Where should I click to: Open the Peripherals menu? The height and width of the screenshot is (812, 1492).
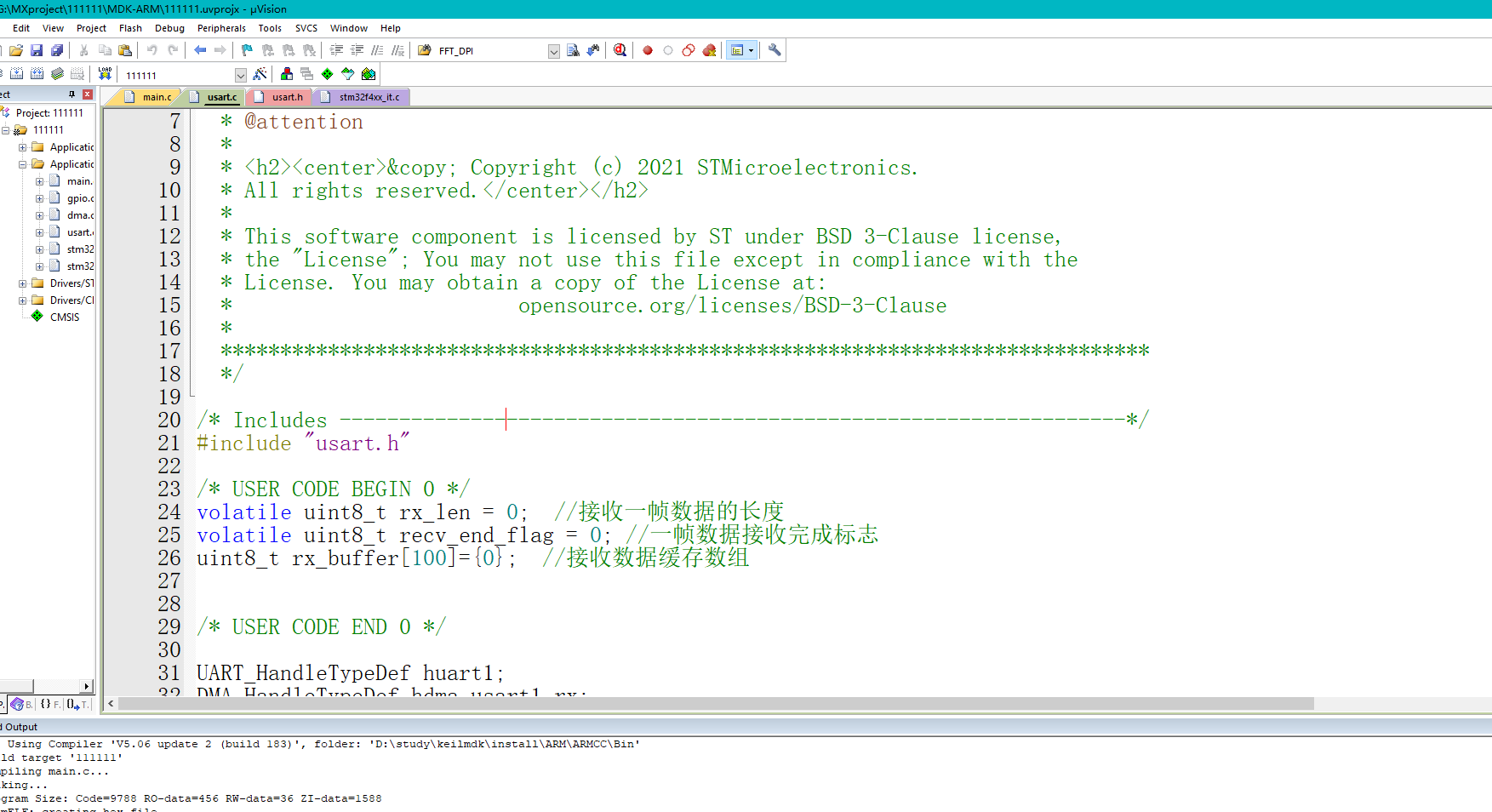[x=221, y=27]
